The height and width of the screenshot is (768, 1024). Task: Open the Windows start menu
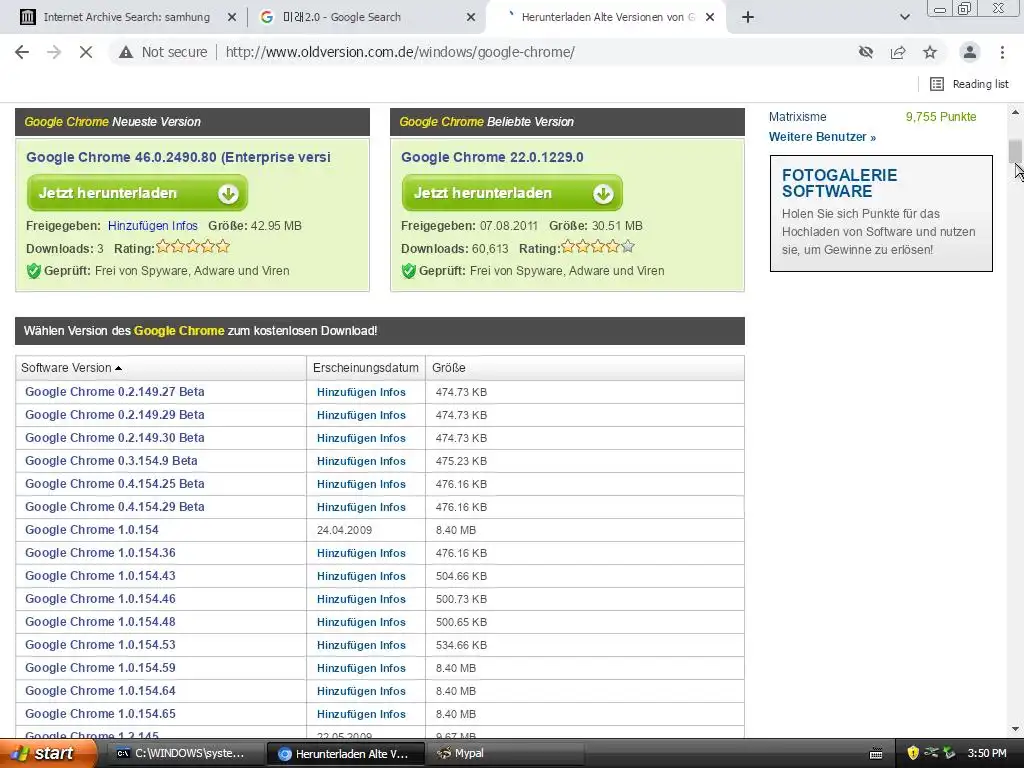[46, 753]
